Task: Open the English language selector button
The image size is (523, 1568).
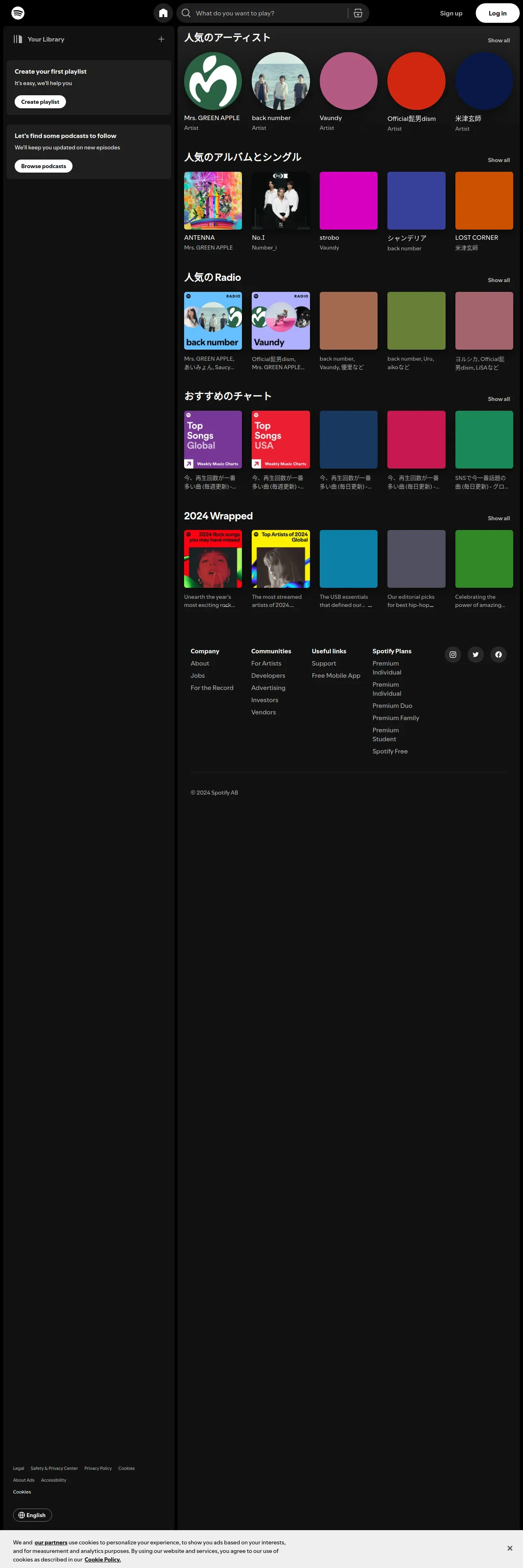Action: (32, 1515)
